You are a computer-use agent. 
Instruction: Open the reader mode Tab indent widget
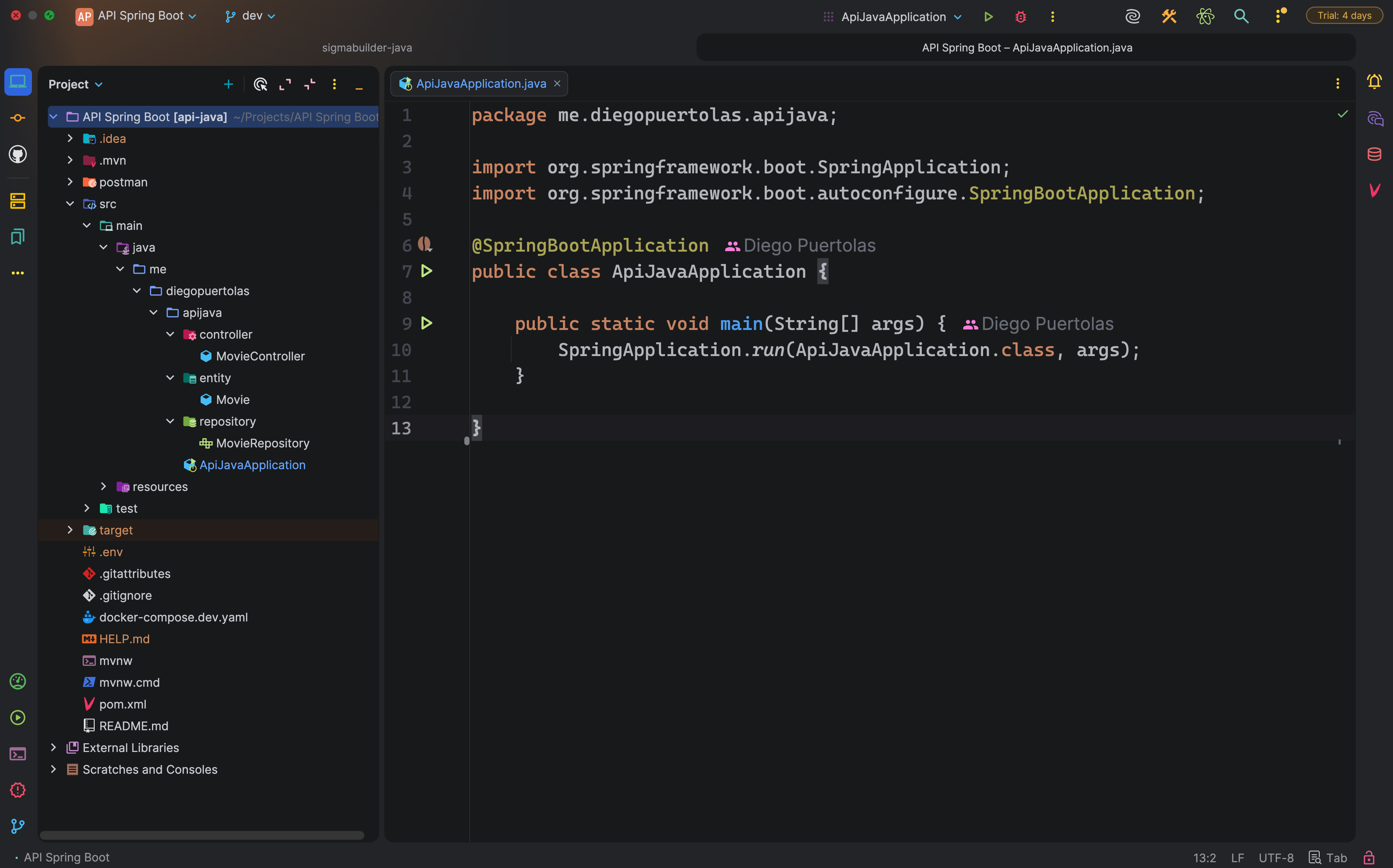click(1328, 858)
